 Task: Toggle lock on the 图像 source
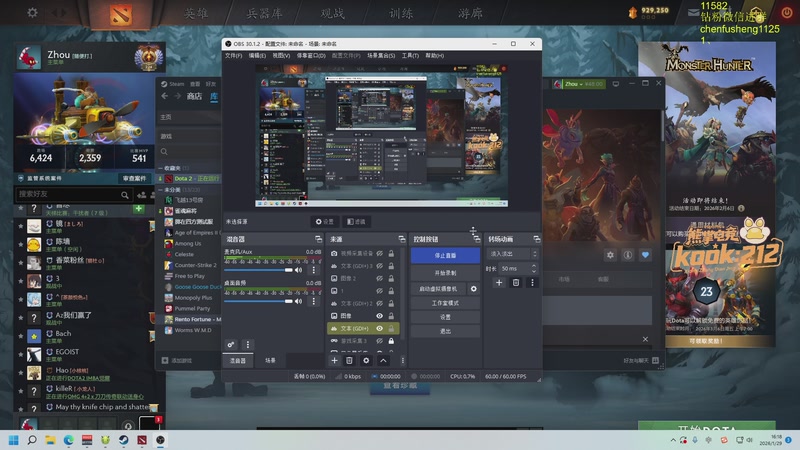[391, 316]
